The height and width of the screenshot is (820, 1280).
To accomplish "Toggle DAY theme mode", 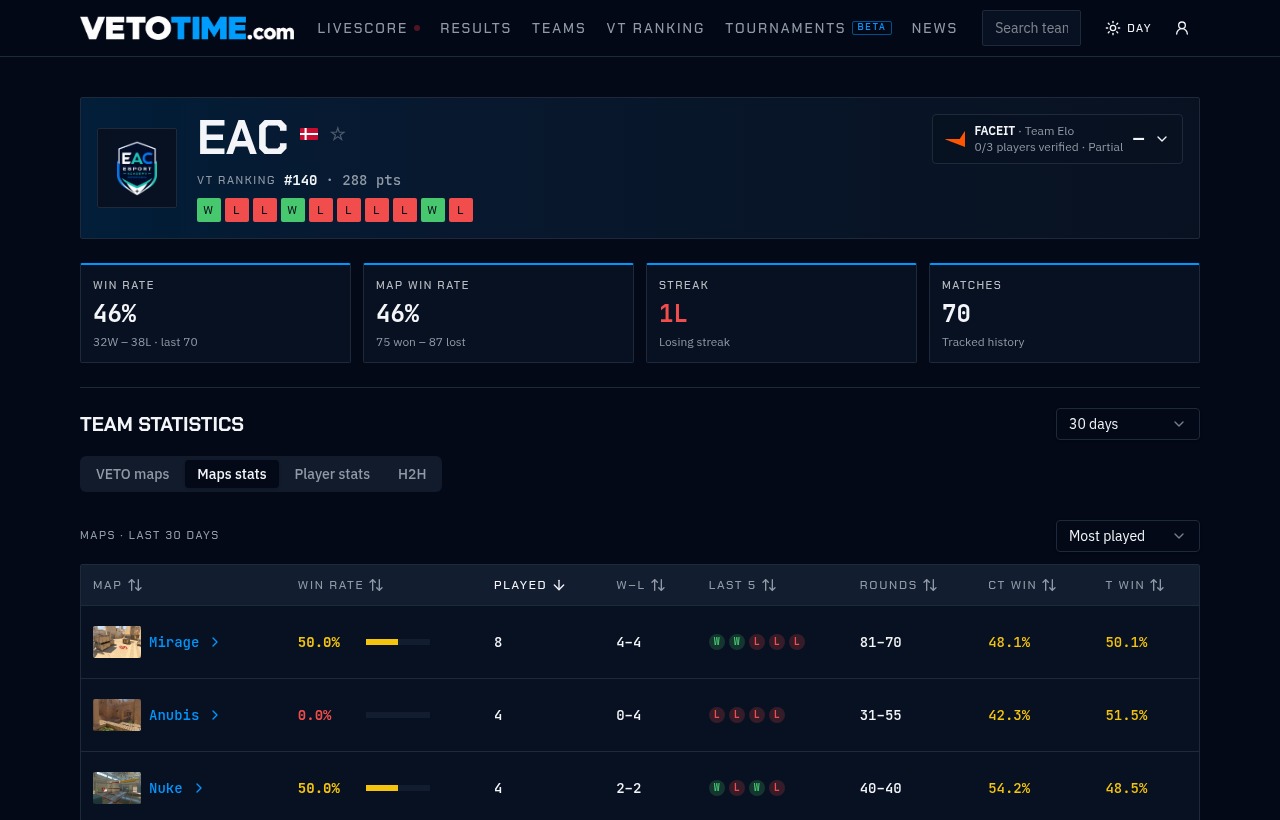I will [x=1128, y=28].
